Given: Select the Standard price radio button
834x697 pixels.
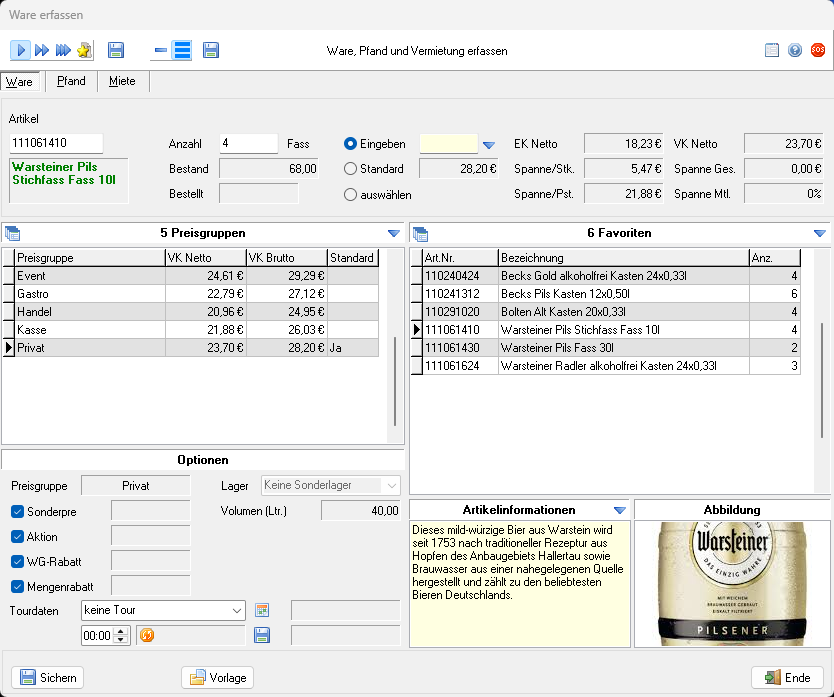Looking at the screenshot, I should tap(350, 169).
